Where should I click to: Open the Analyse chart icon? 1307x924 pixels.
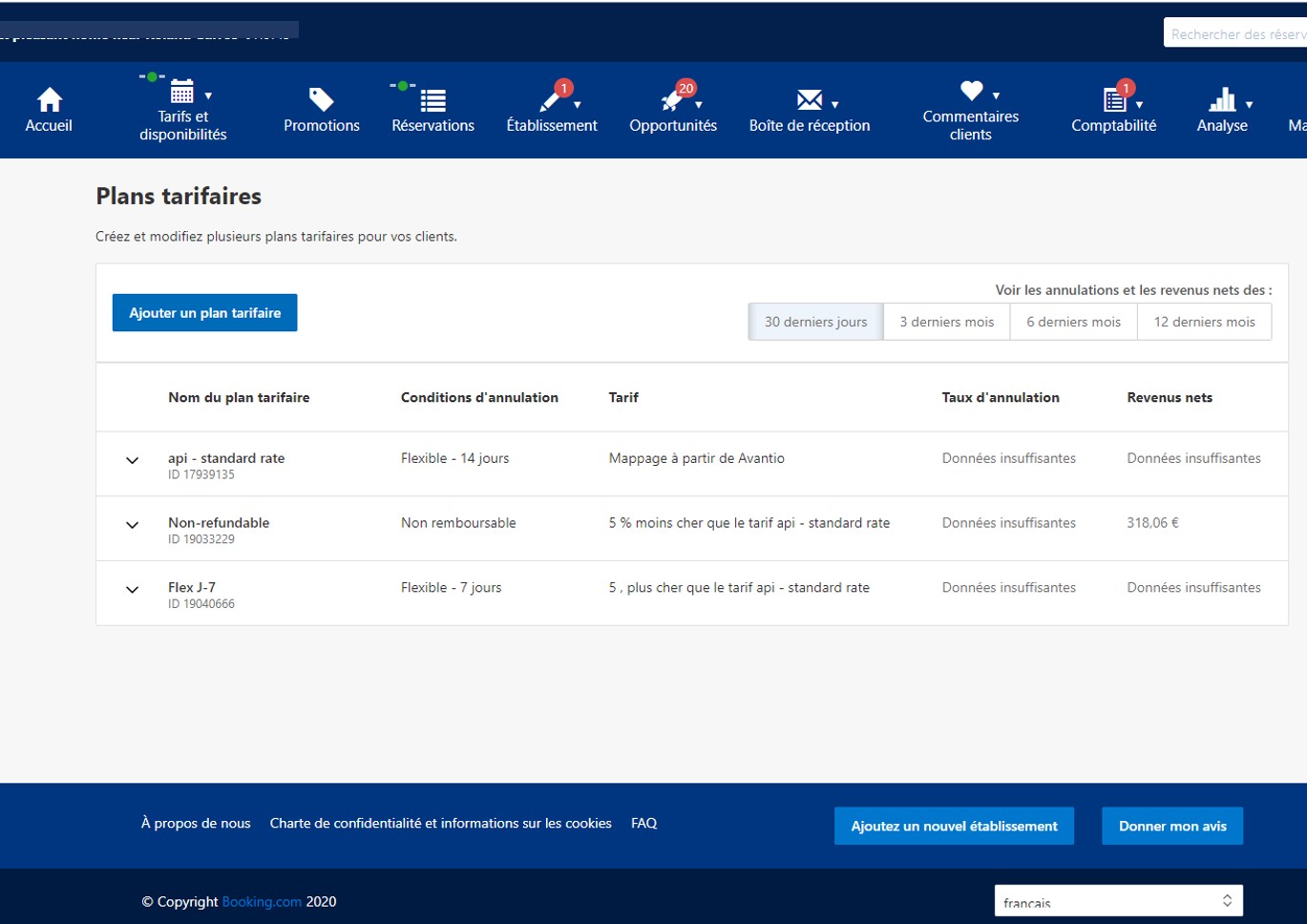1222,98
